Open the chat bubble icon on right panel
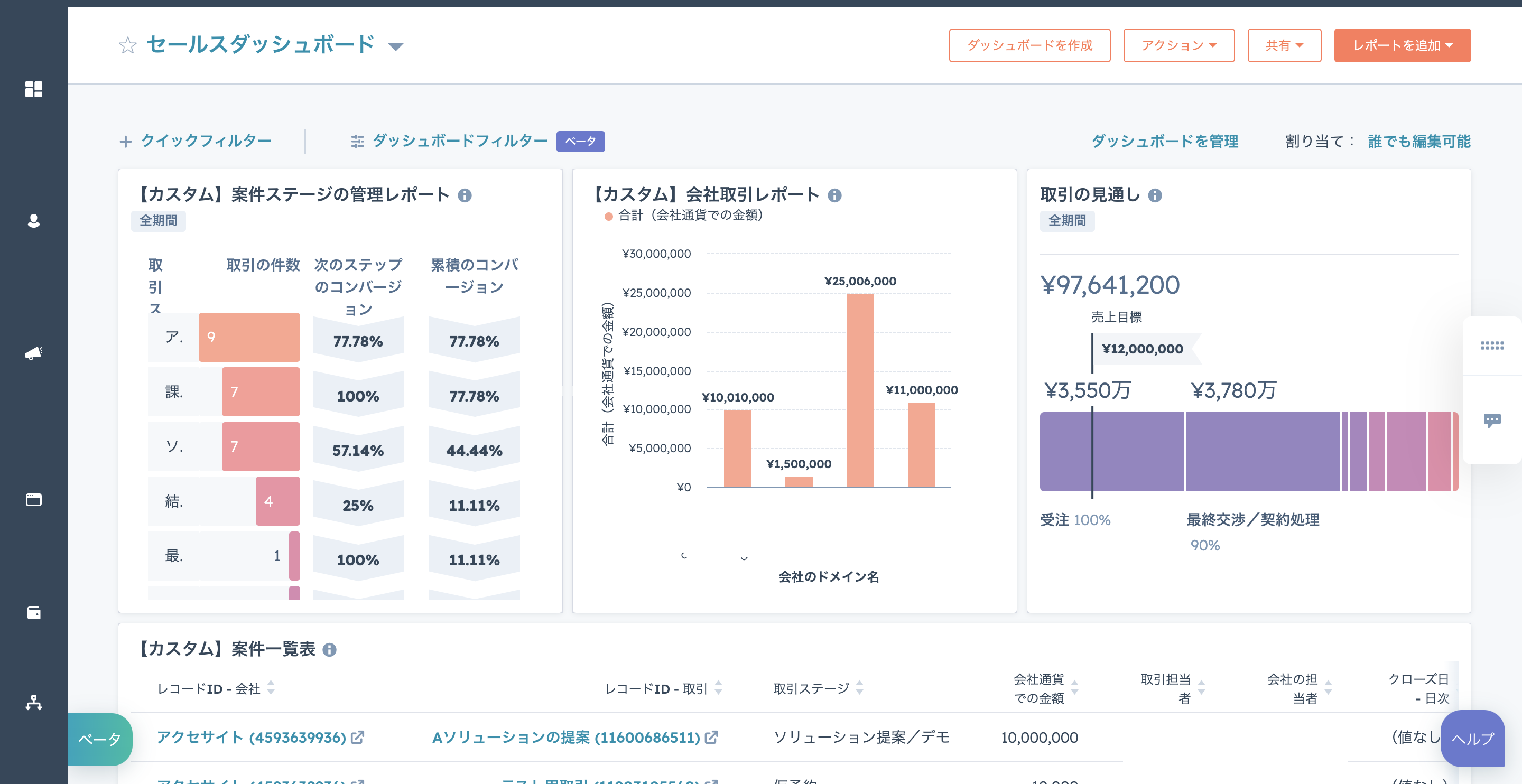The height and width of the screenshot is (784, 1522). click(x=1492, y=421)
